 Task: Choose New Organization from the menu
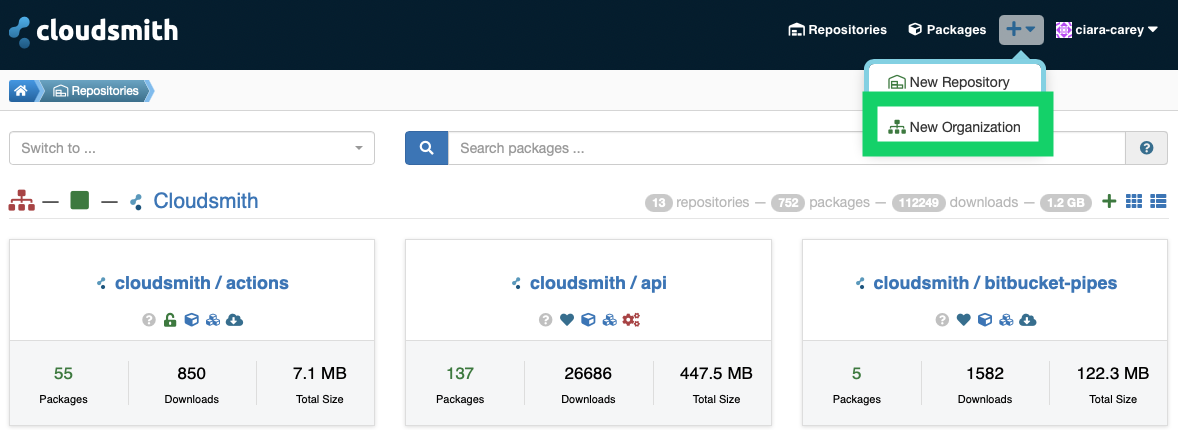pos(955,127)
